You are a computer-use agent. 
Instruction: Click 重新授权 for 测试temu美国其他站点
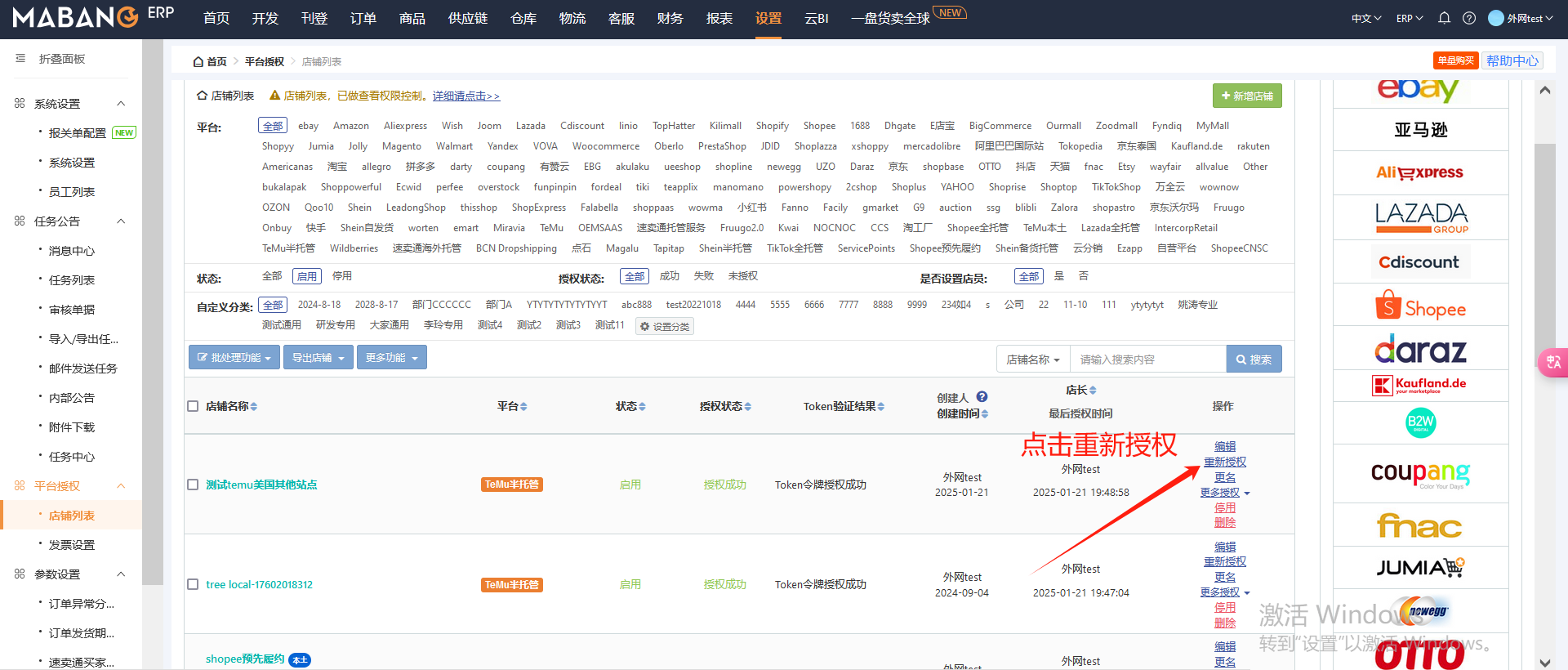point(1225,462)
